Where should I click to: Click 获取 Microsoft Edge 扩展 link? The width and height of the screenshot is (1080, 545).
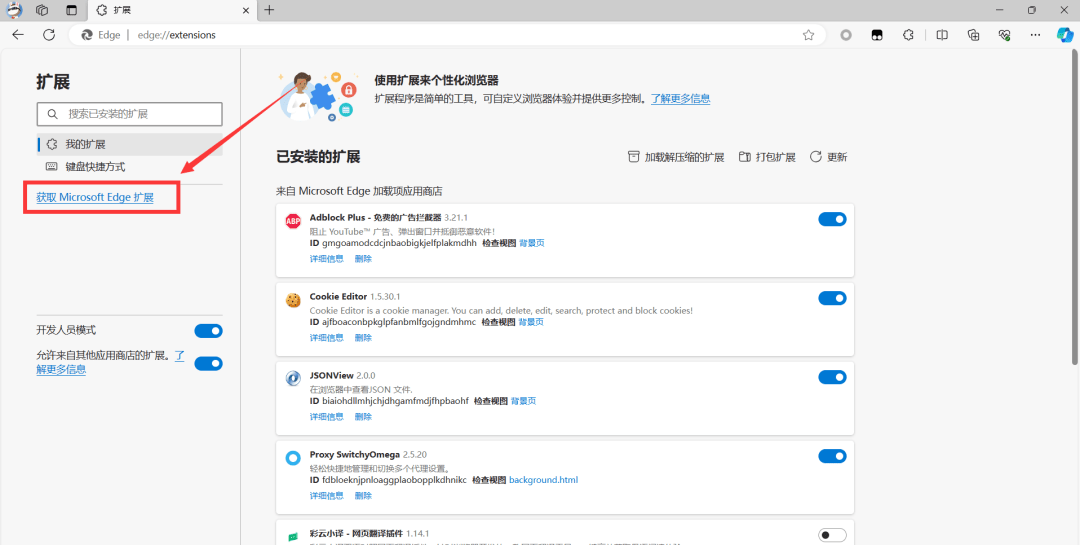pos(95,198)
